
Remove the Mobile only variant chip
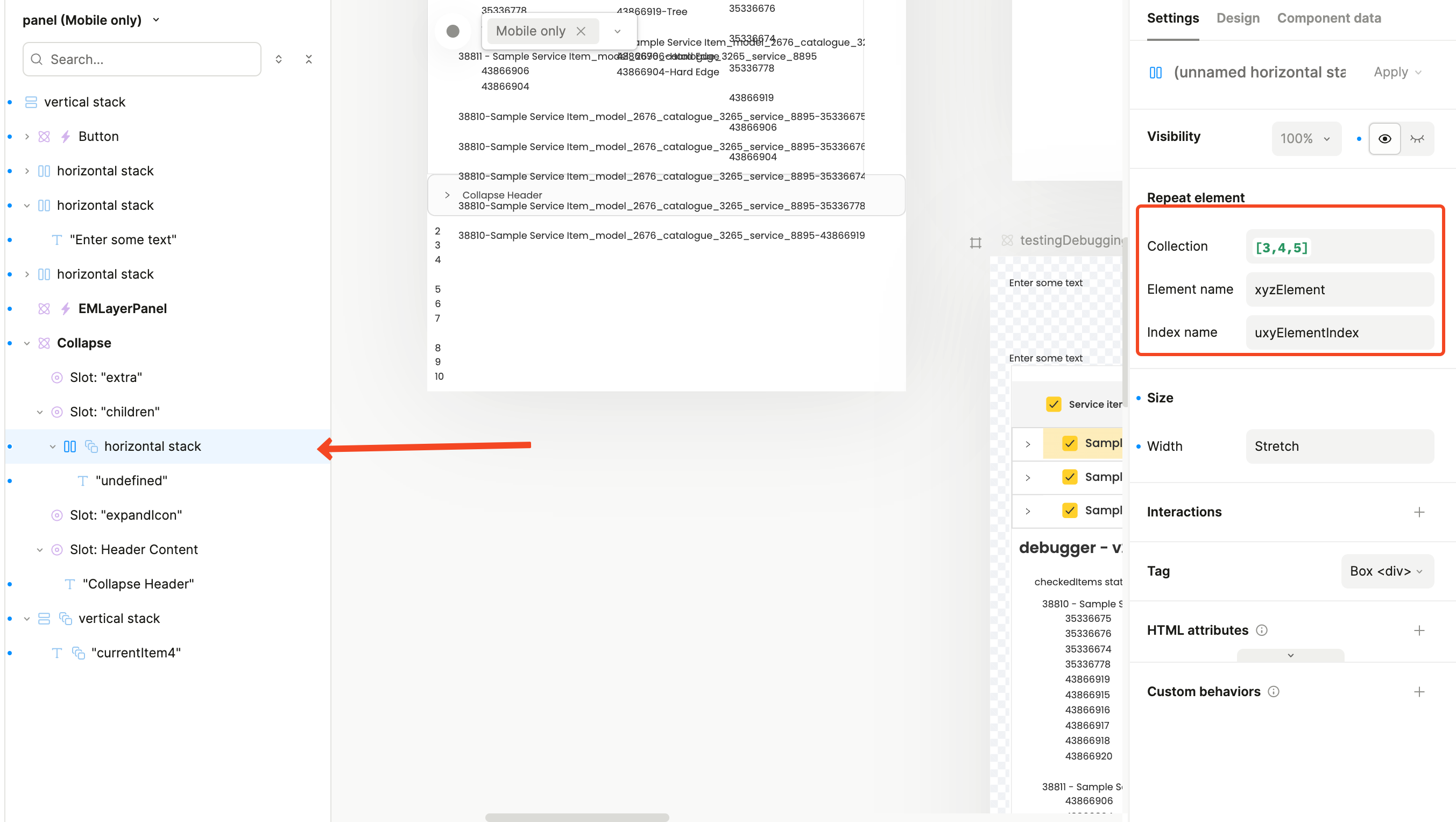point(581,31)
